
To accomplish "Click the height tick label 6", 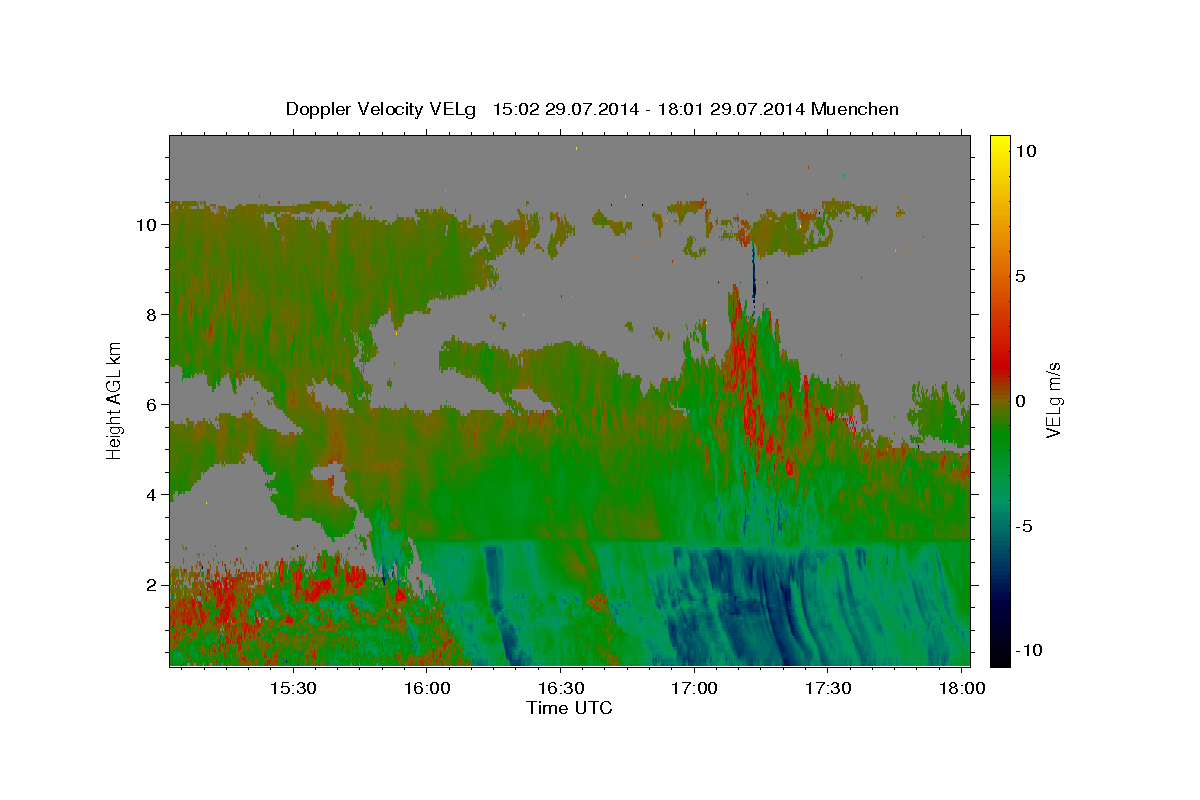I will coord(152,405).
